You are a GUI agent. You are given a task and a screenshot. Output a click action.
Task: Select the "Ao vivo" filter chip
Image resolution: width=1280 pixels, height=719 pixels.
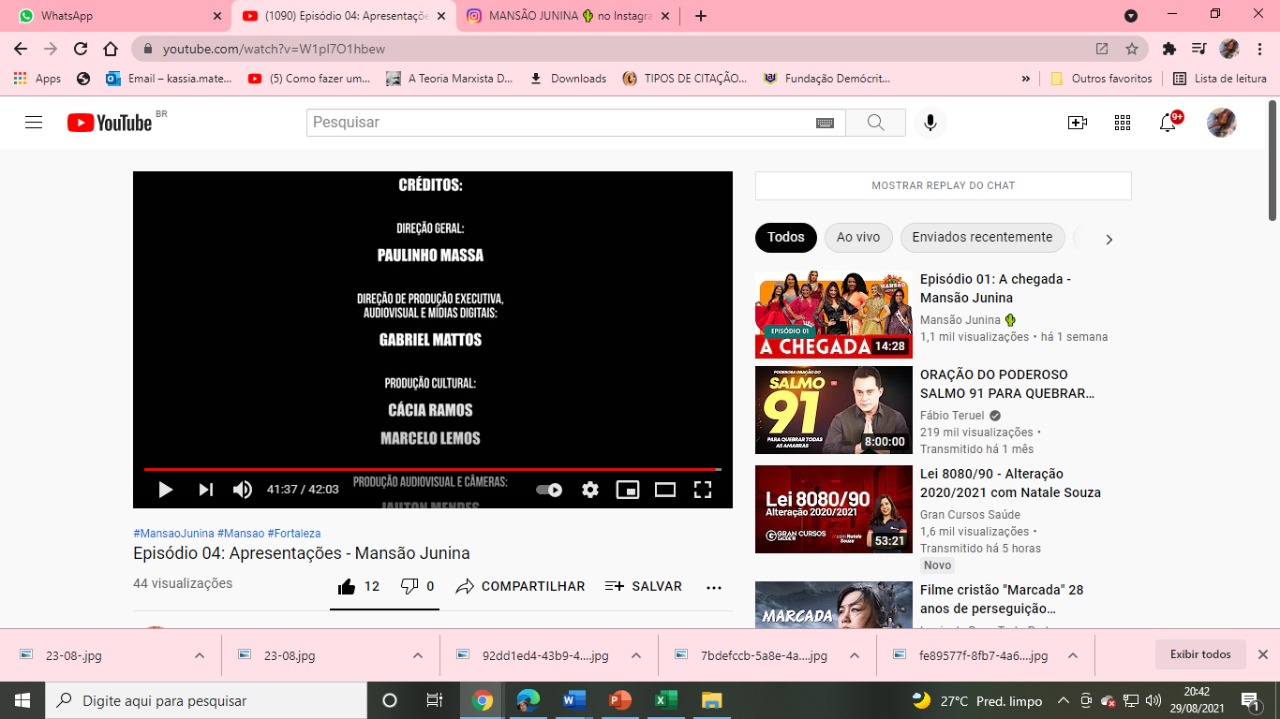pos(858,237)
